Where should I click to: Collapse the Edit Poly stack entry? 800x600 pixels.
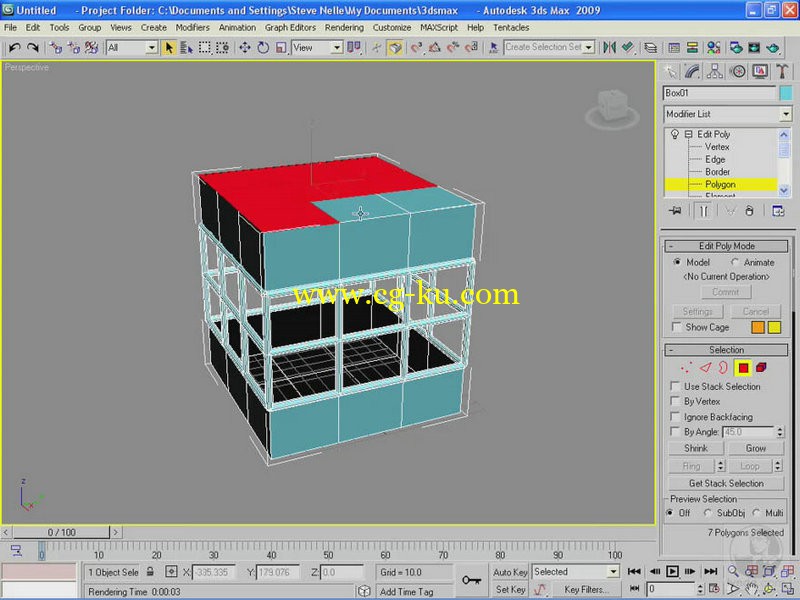pyautogui.click(x=688, y=134)
